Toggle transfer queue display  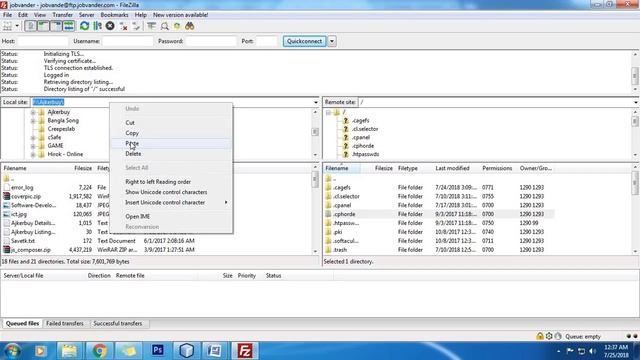coord(69,26)
